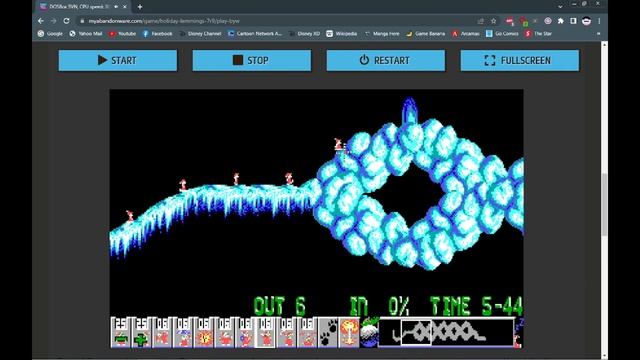Select the Builder skill
The width and height of the screenshot is (640, 360).
tap(245, 332)
